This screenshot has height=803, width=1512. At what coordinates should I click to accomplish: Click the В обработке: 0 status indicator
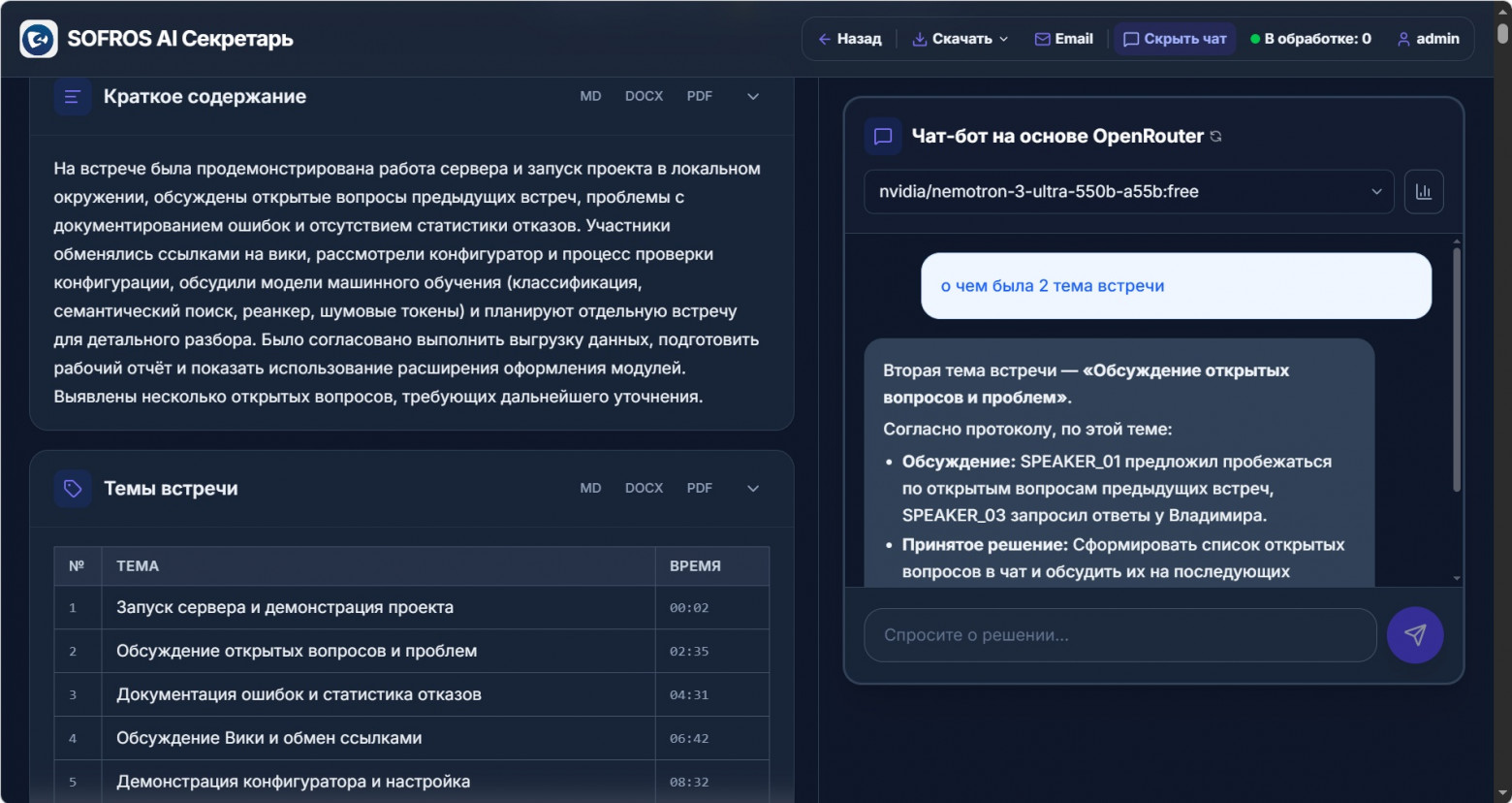pos(1311,39)
